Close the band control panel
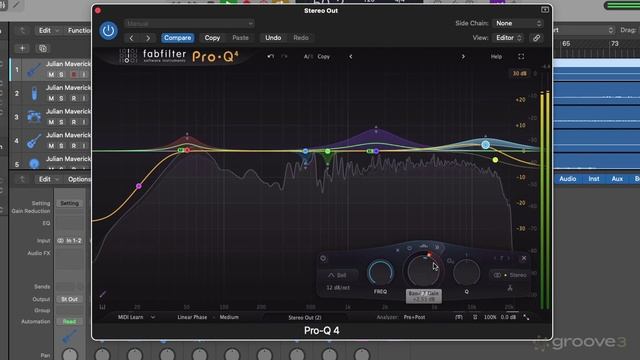This screenshot has width=640, height=360. click(x=524, y=258)
